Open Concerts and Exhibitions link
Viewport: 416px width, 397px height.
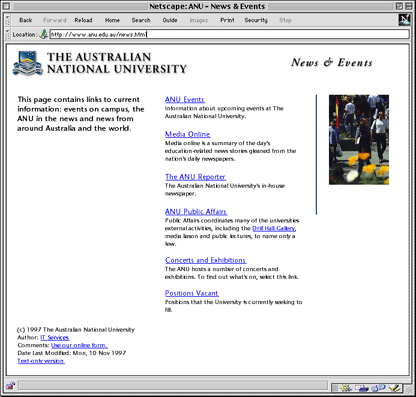[x=206, y=260]
